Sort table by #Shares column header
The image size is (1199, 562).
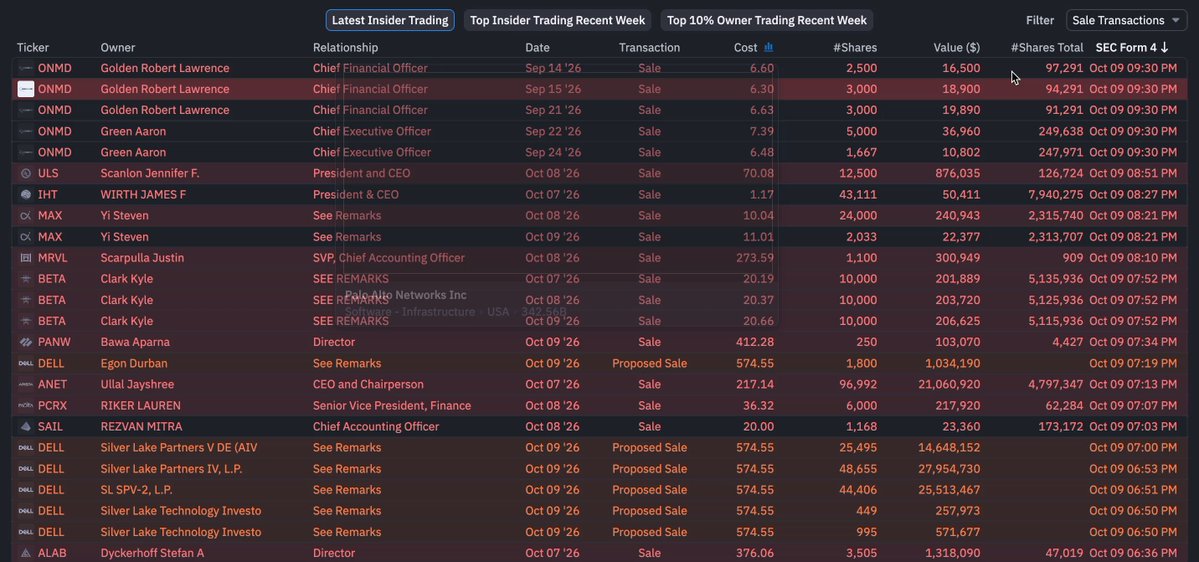(855, 47)
